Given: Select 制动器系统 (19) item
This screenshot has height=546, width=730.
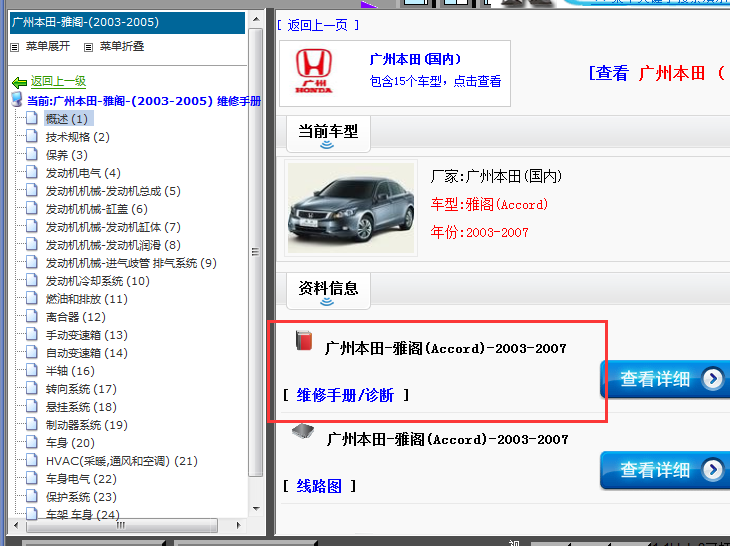Looking at the screenshot, I should pyautogui.click(x=87, y=425).
